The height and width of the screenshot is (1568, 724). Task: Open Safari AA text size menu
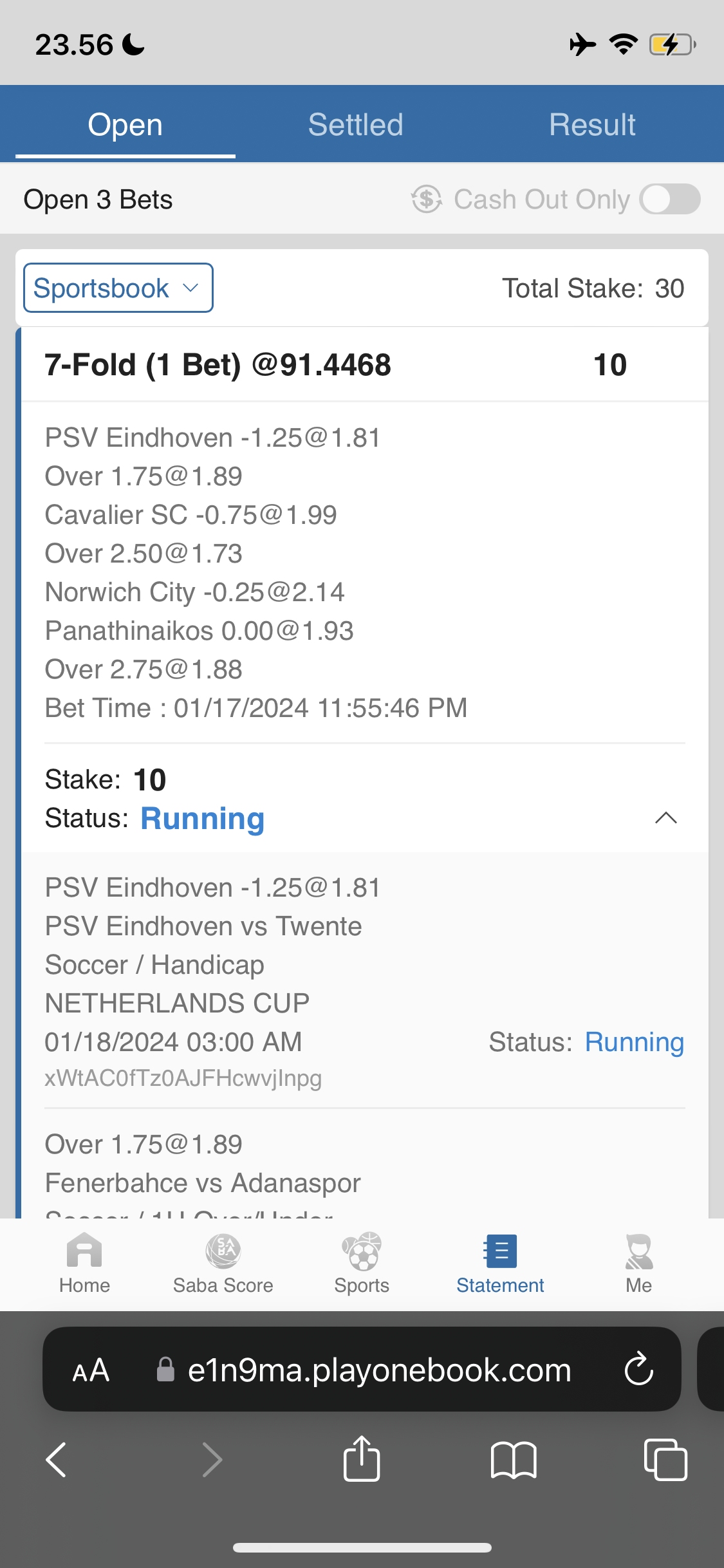91,1370
